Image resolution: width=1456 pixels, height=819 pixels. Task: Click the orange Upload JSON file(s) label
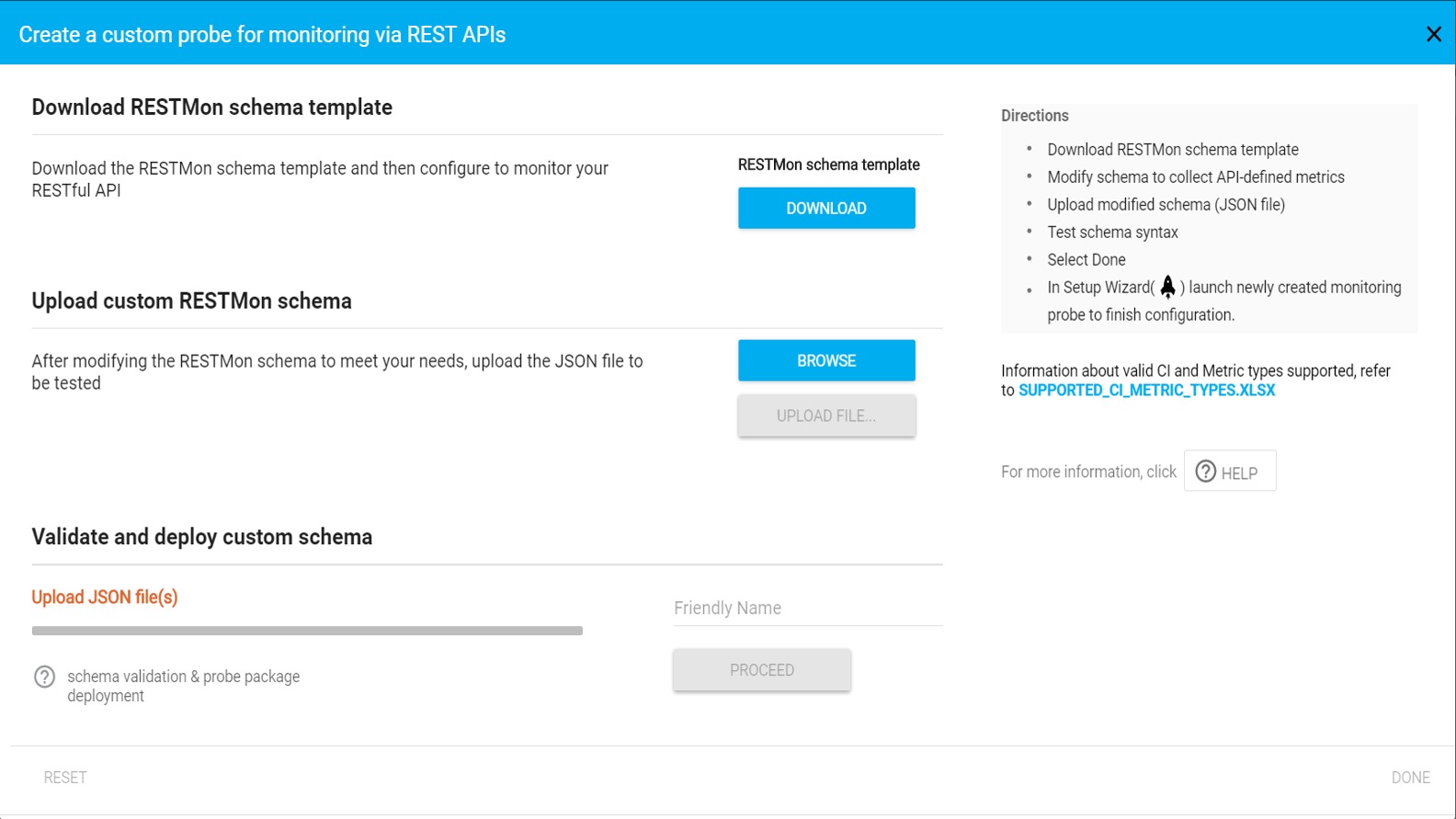[105, 597]
